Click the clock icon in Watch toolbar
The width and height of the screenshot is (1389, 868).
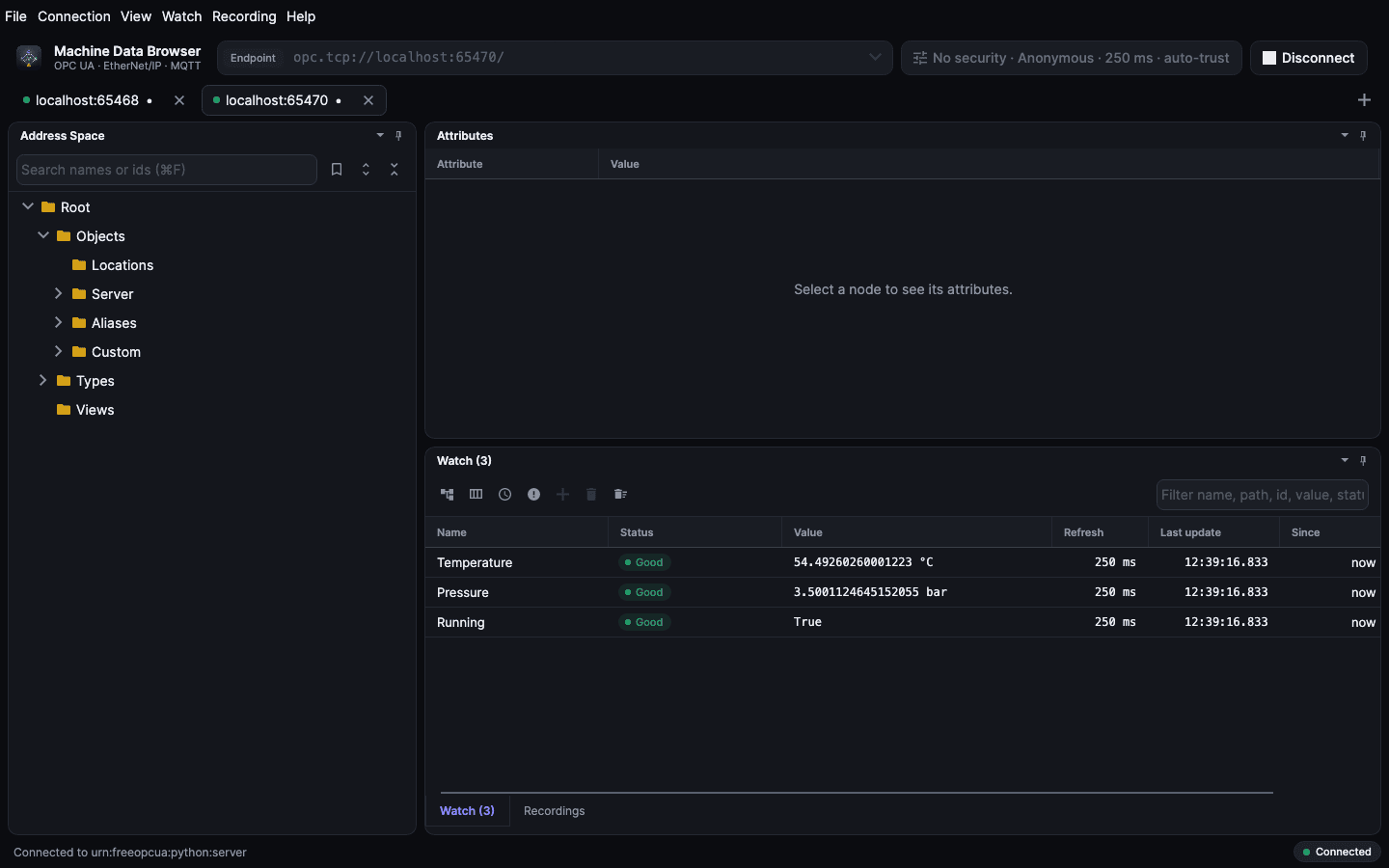click(x=504, y=494)
